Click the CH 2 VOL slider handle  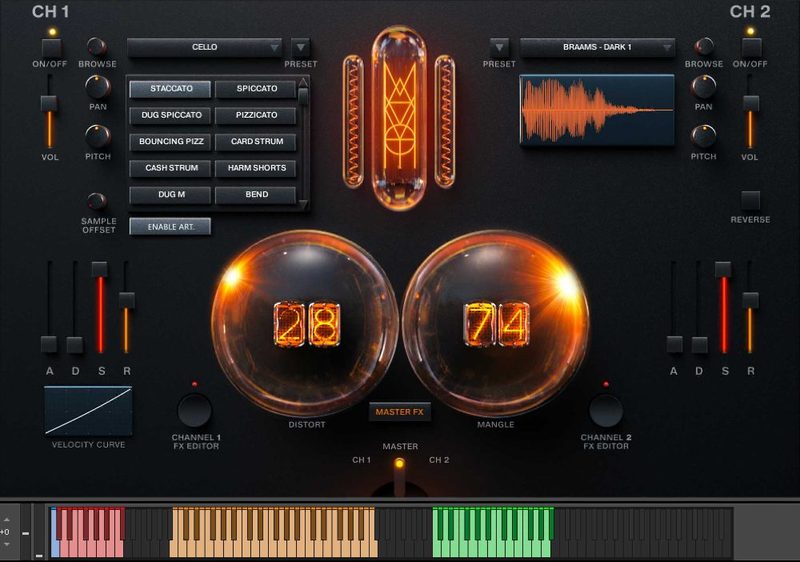tap(751, 103)
